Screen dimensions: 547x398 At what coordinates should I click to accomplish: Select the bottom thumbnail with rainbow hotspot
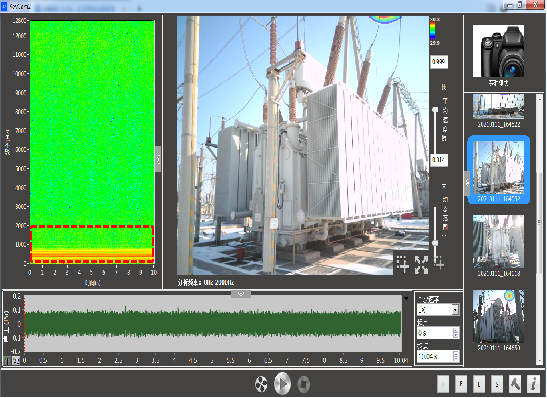(499, 316)
